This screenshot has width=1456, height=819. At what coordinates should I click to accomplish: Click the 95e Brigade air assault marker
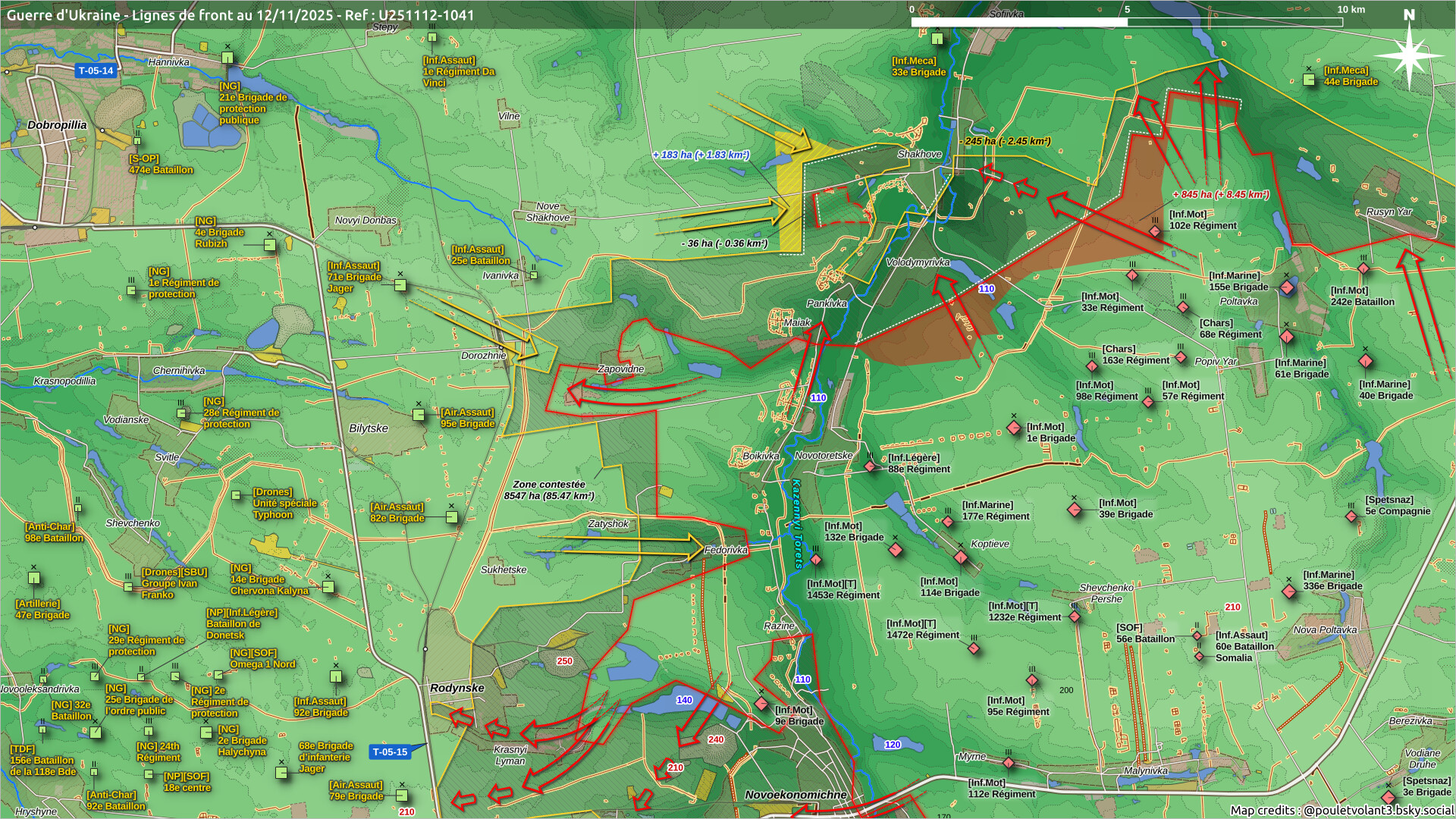pos(419,415)
